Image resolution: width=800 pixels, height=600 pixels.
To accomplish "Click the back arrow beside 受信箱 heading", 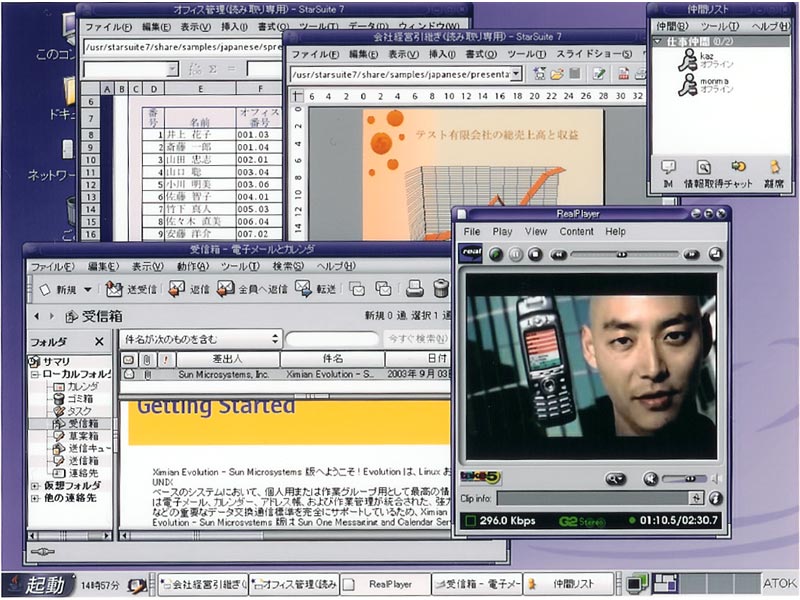I will coord(37,316).
